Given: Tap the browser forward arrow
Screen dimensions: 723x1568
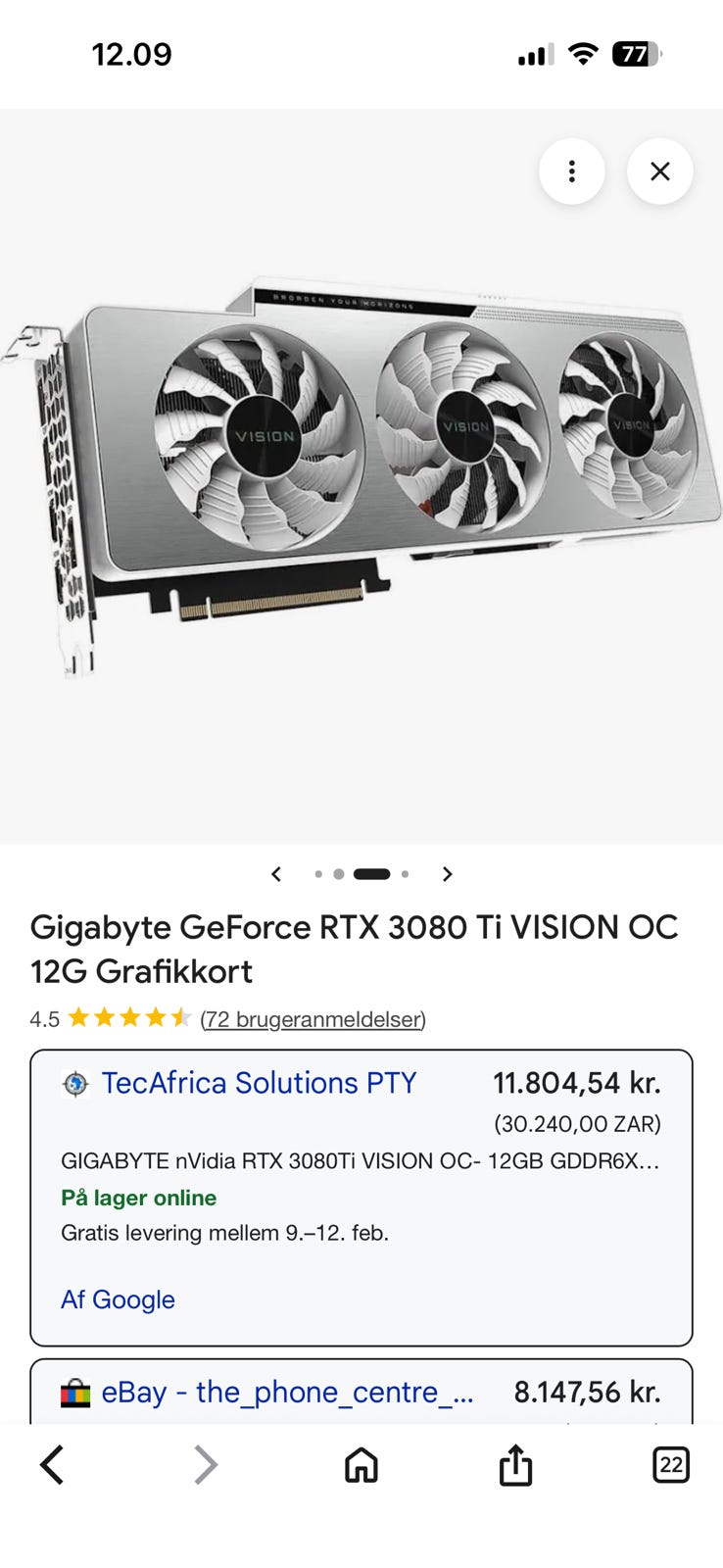Looking at the screenshot, I should [x=206, y=1465].
